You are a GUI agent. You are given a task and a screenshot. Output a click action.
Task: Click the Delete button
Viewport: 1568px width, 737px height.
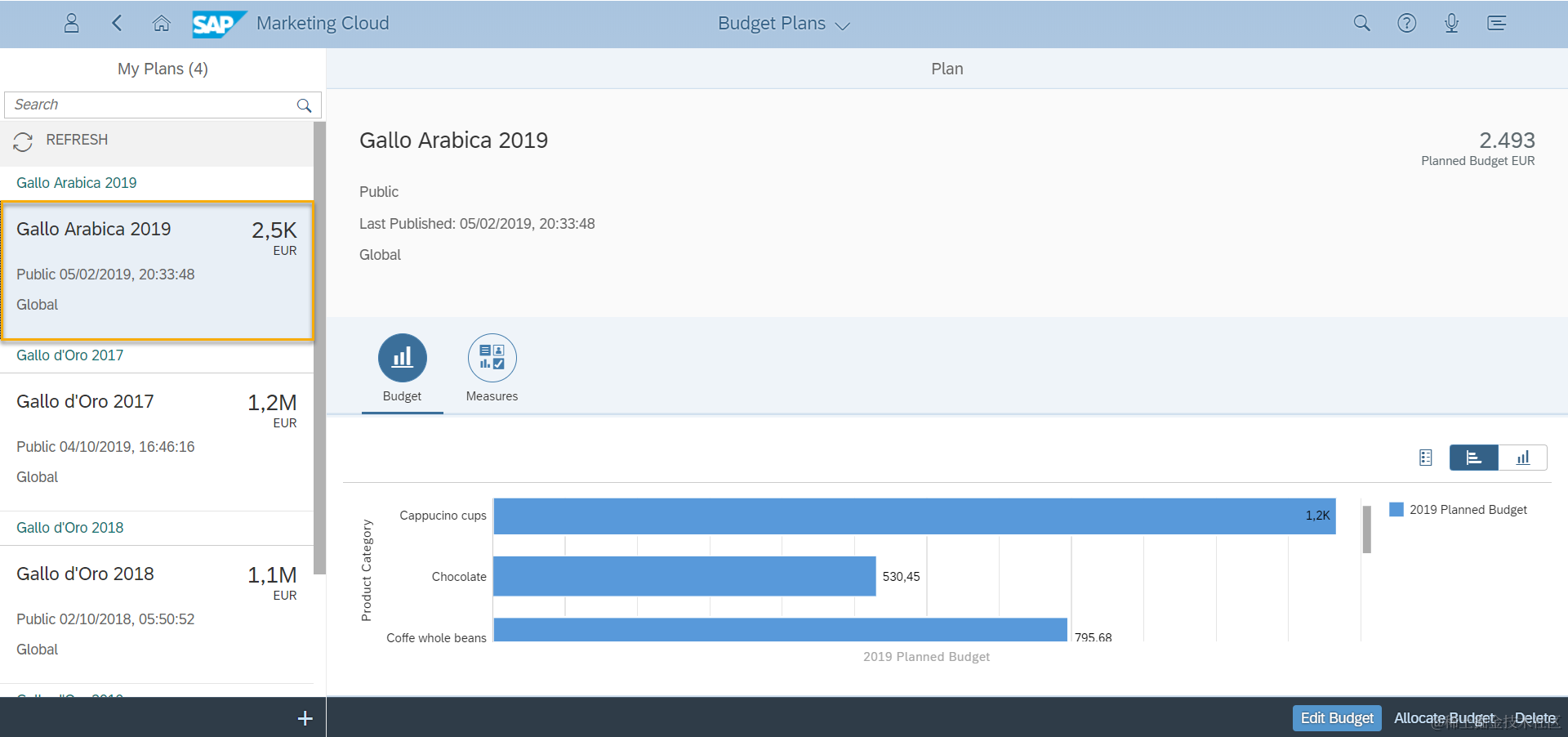click(1535, 718)
